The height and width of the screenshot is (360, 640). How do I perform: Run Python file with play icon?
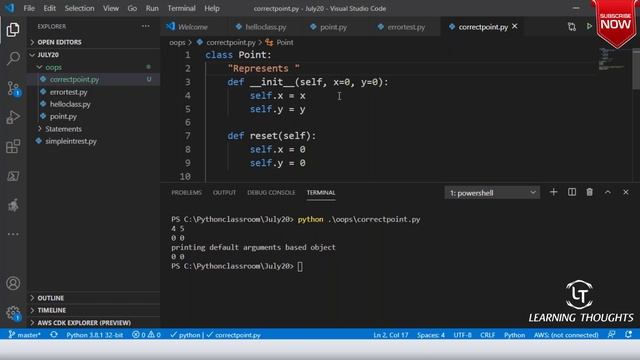[x=589, y=27]
